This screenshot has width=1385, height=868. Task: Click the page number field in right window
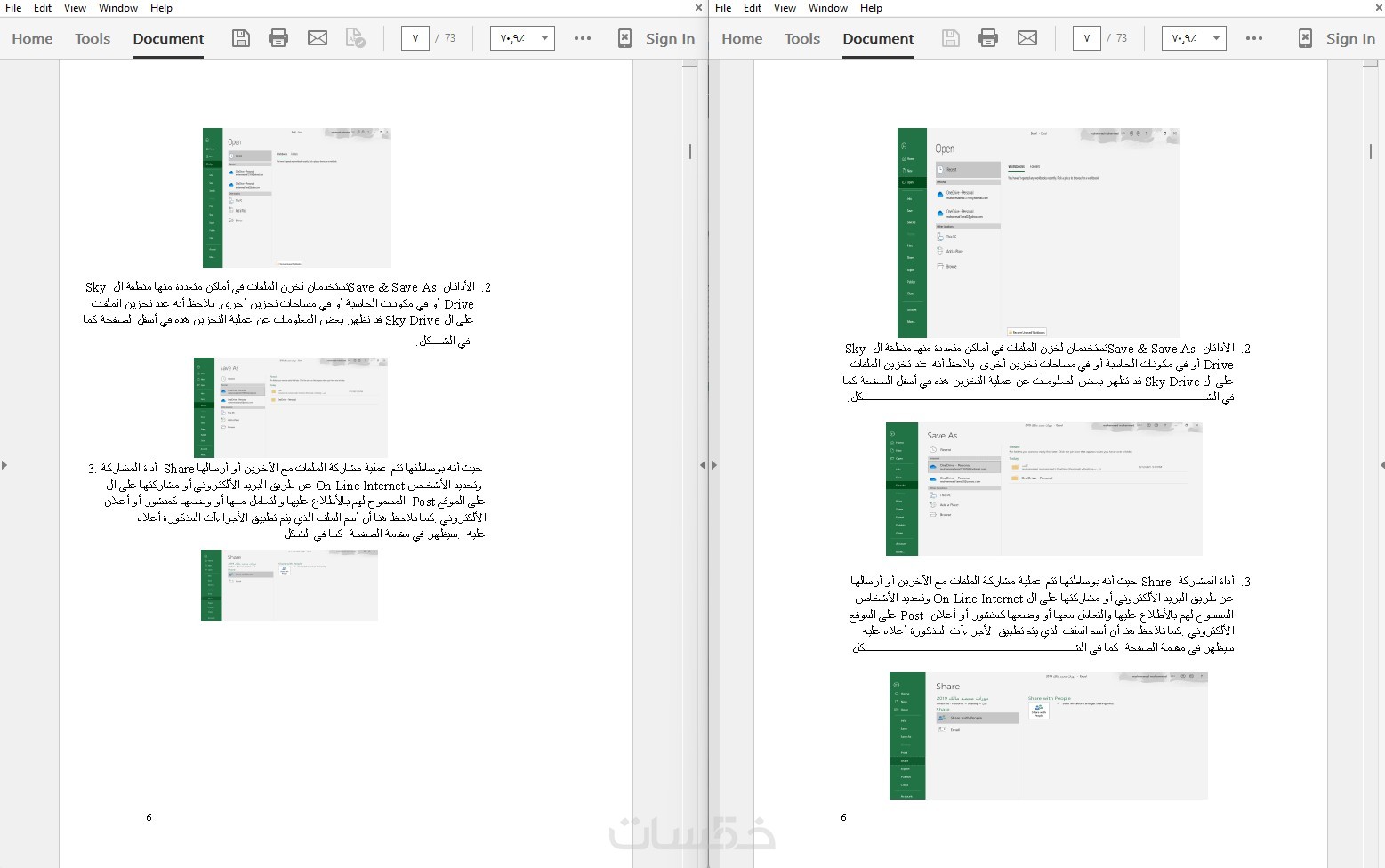point(1087,38)
